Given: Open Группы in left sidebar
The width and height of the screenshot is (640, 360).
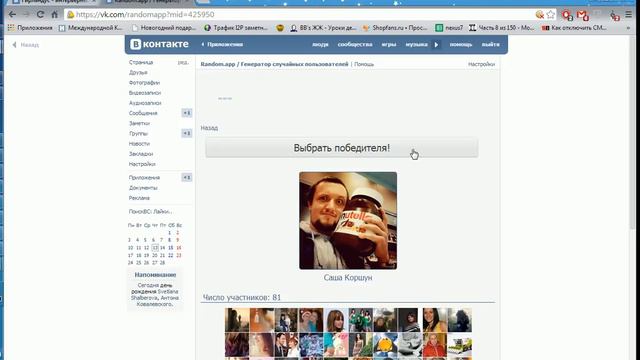Looking at the screenshot, I should pos(138,133).
